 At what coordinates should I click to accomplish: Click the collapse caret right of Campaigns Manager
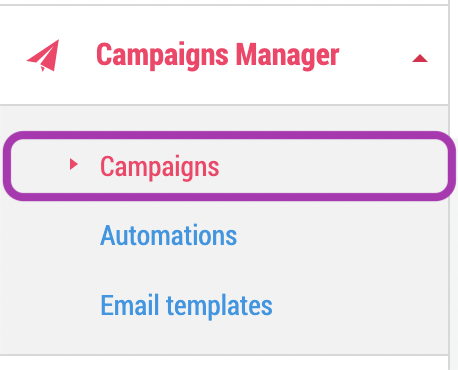point(420,59)
